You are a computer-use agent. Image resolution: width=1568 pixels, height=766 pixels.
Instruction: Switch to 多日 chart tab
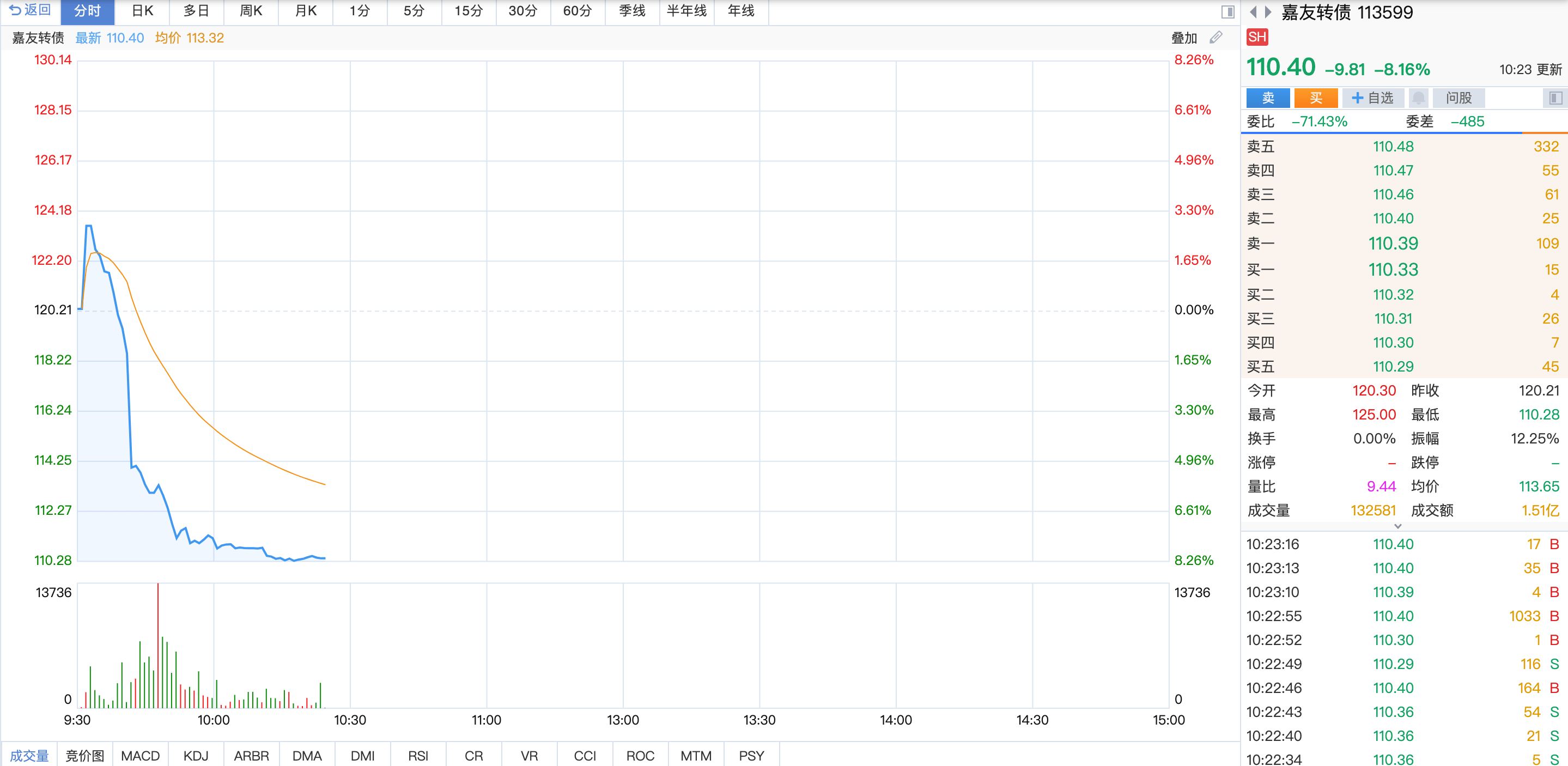(196, 11)
